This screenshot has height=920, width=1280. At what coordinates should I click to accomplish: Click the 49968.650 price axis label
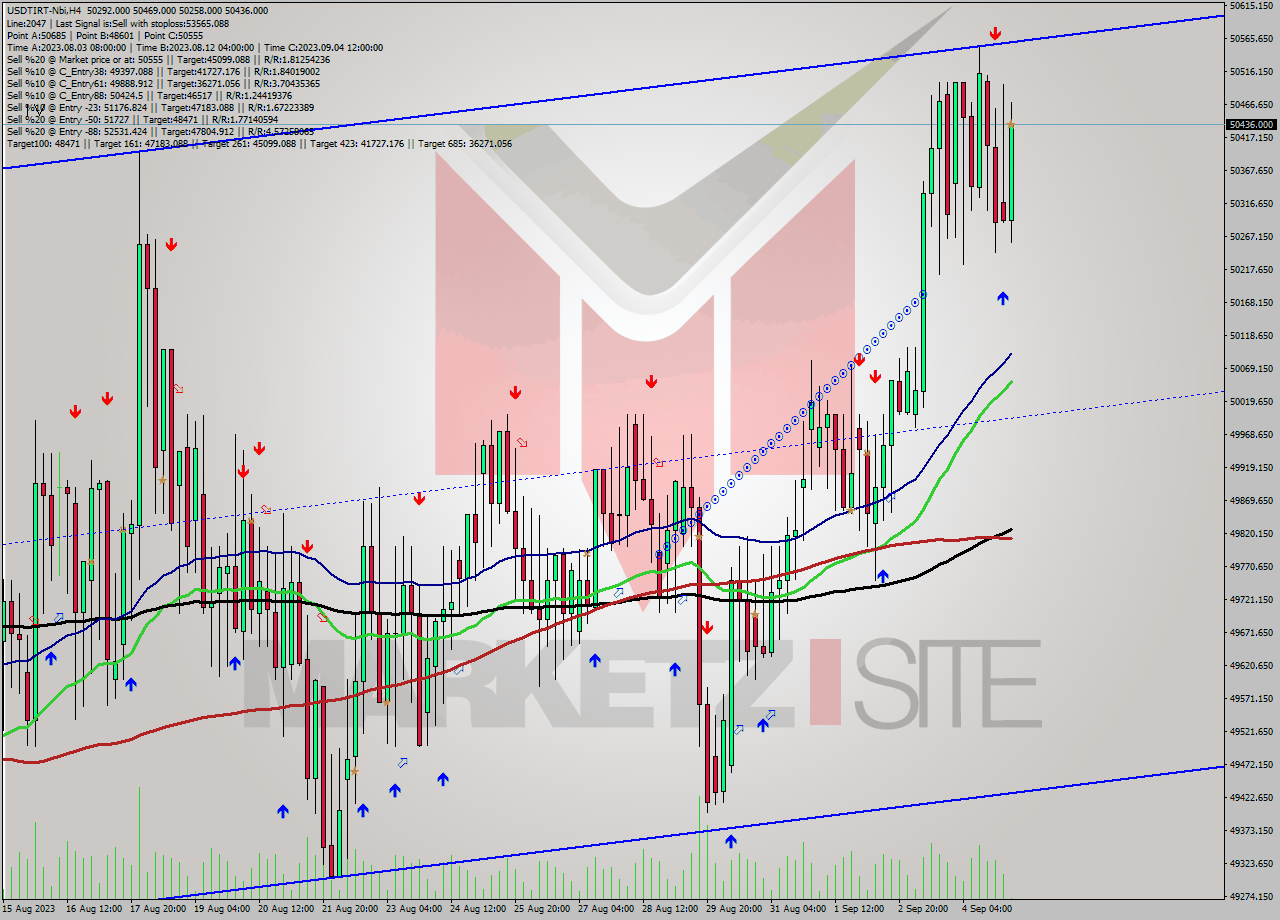click(1252, 435)
